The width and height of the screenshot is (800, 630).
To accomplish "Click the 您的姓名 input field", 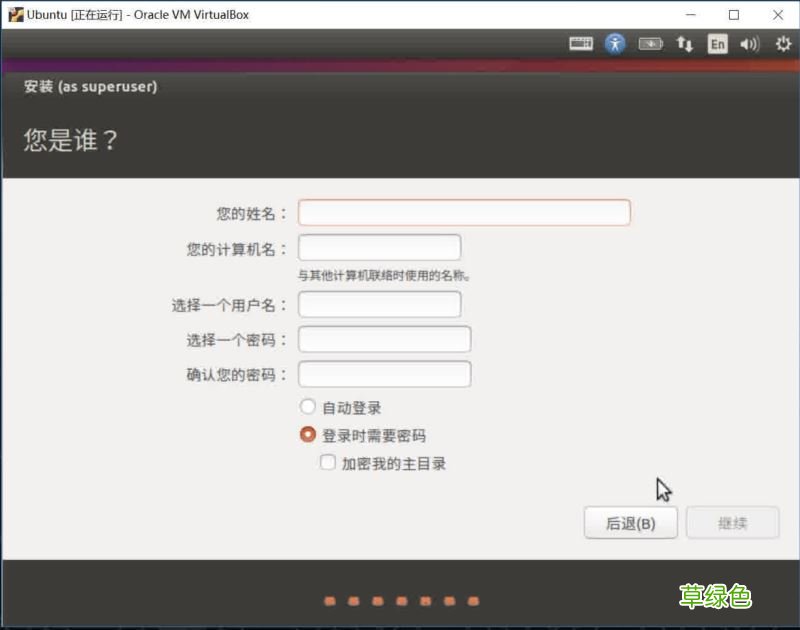I will 463,212.
